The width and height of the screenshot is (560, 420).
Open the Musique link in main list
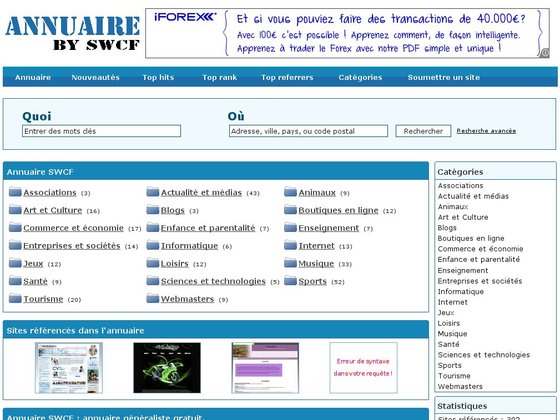(x=316, y=264)
